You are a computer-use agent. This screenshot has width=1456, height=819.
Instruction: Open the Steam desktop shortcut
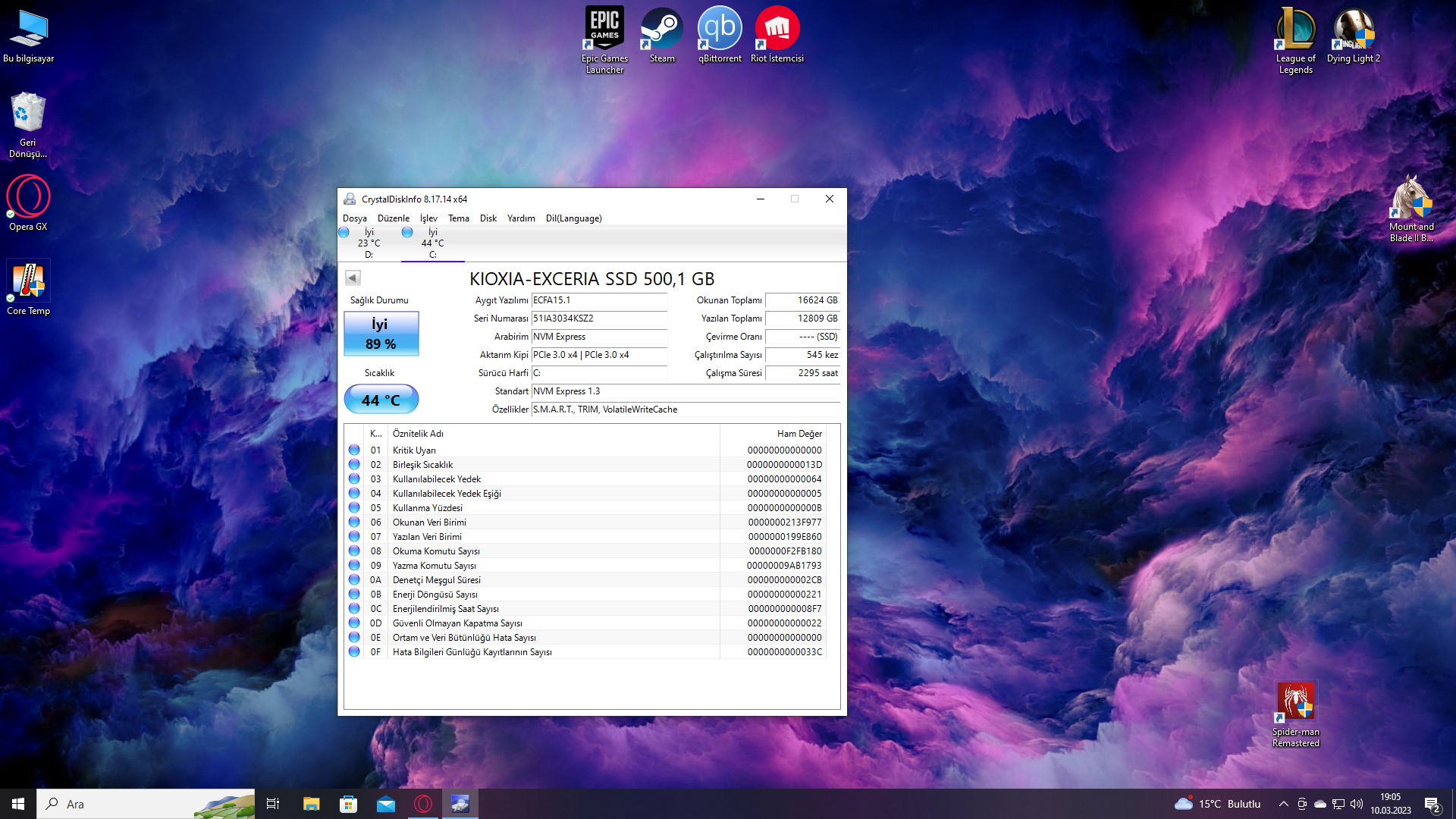click(x=662, y=36)
